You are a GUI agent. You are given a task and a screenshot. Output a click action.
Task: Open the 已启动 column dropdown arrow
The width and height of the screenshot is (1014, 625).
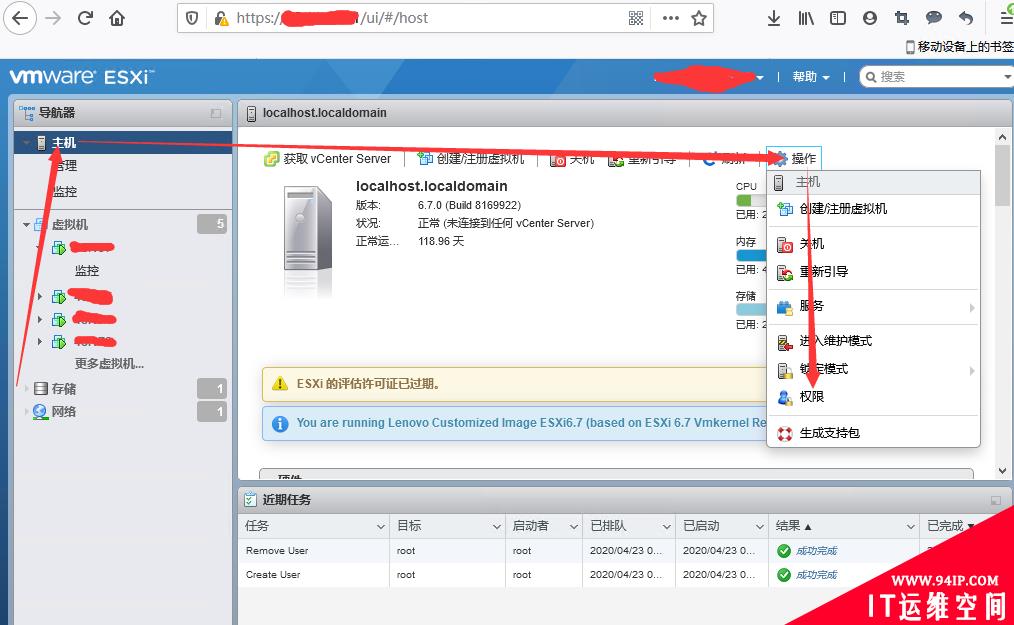pos(760,527)
